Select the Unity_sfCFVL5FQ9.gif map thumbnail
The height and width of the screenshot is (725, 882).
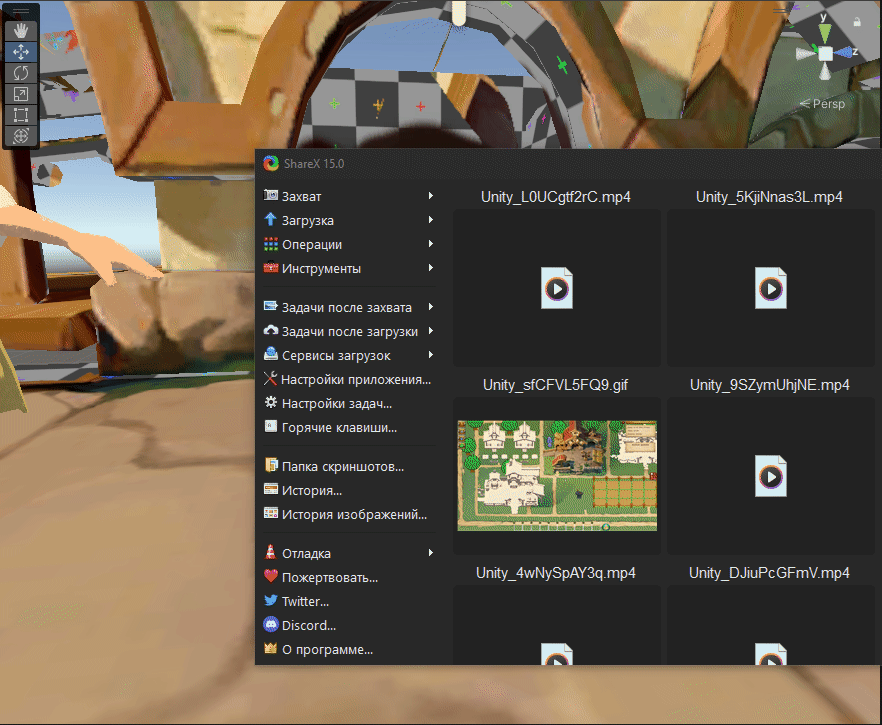[x=557, y=475]
